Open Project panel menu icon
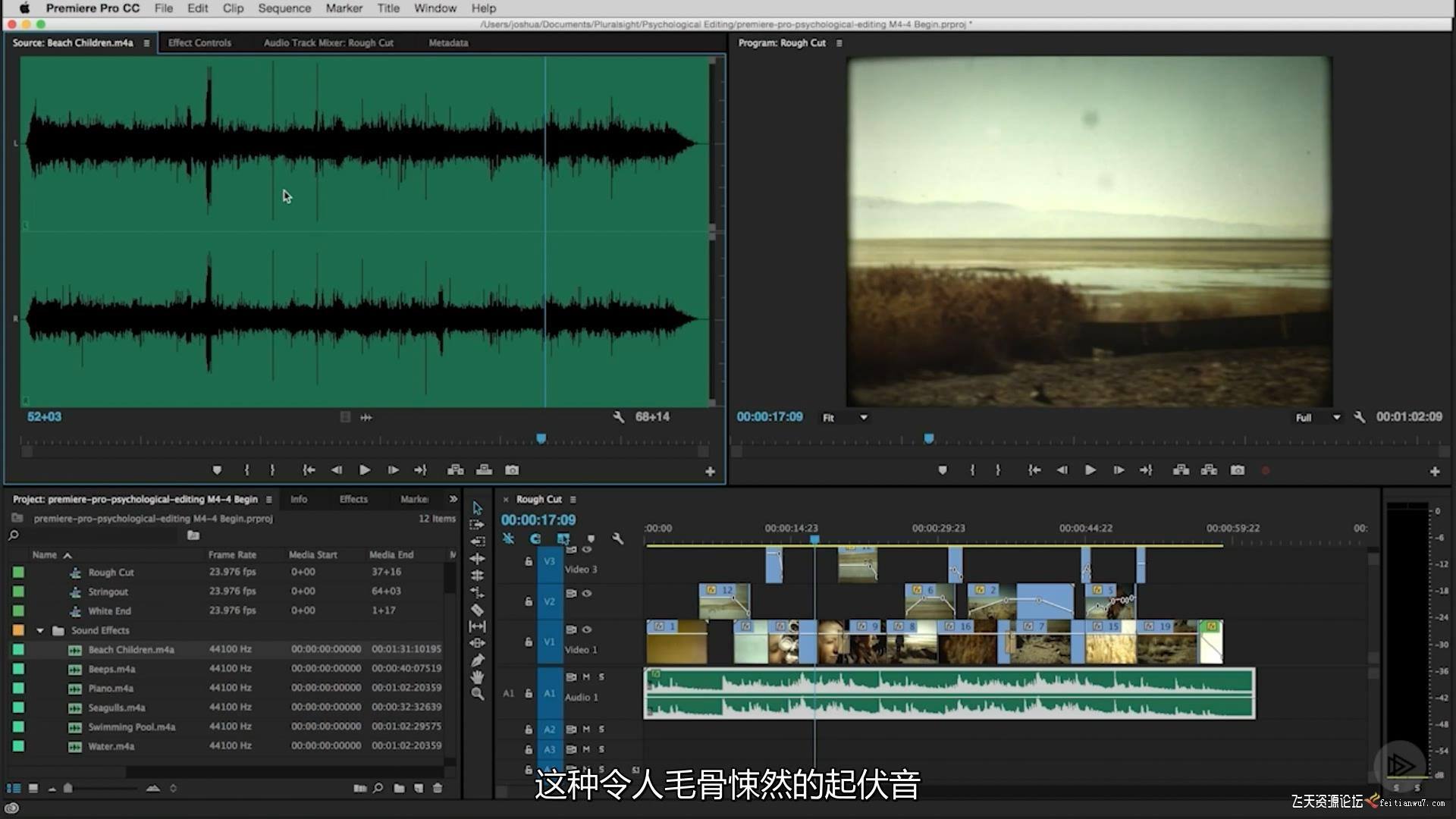The height and width of the screenshot is (819, 1456). pos(268,500)
